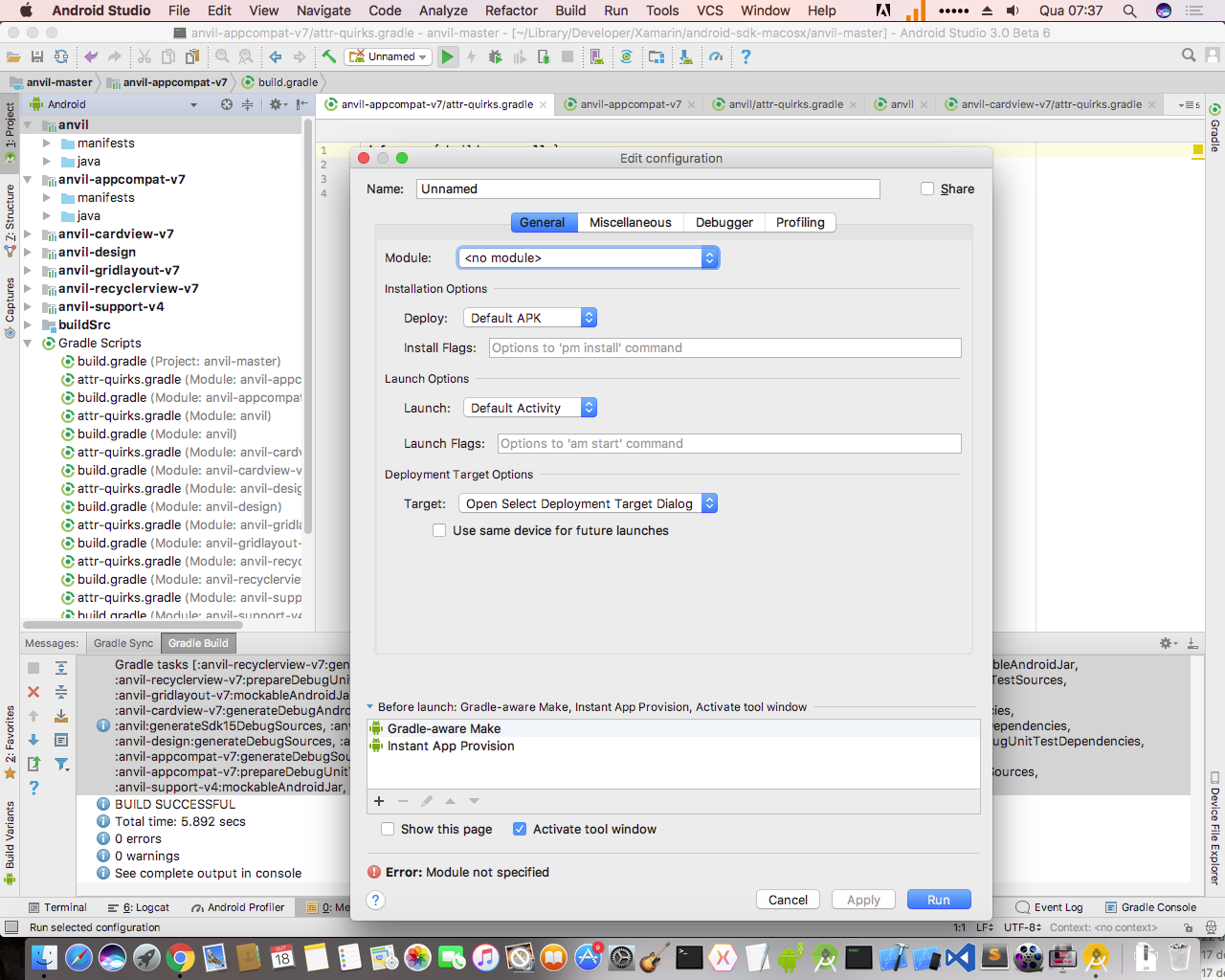Open the Unnamed run configuration dropdown
The width and height of the screenshot is (1225, 980).
(388, 56)
